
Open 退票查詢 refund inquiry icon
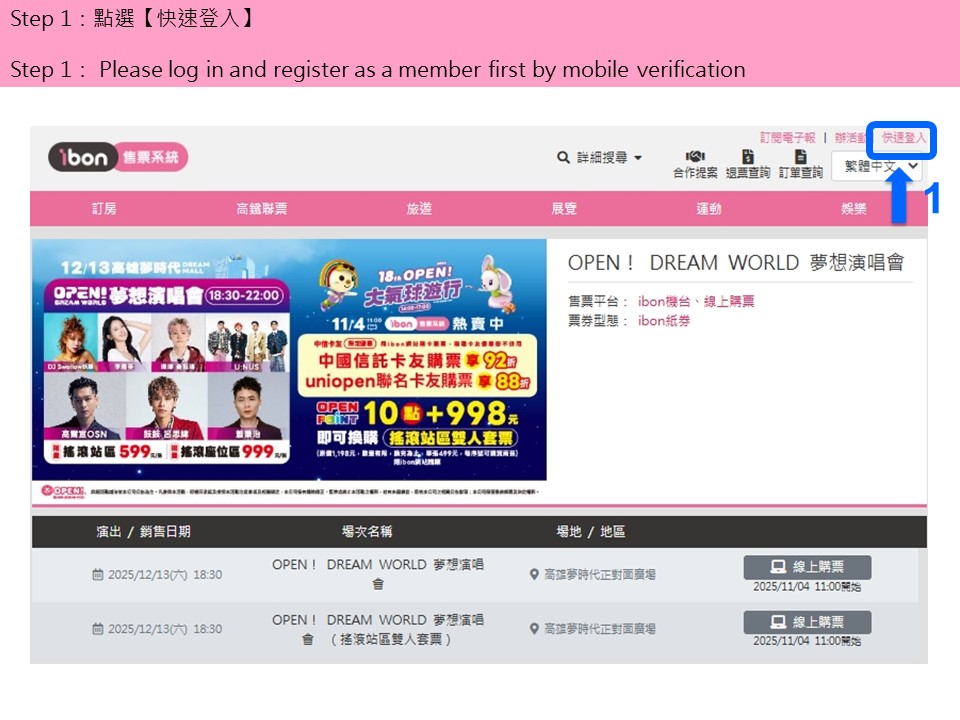pos(747,157)
